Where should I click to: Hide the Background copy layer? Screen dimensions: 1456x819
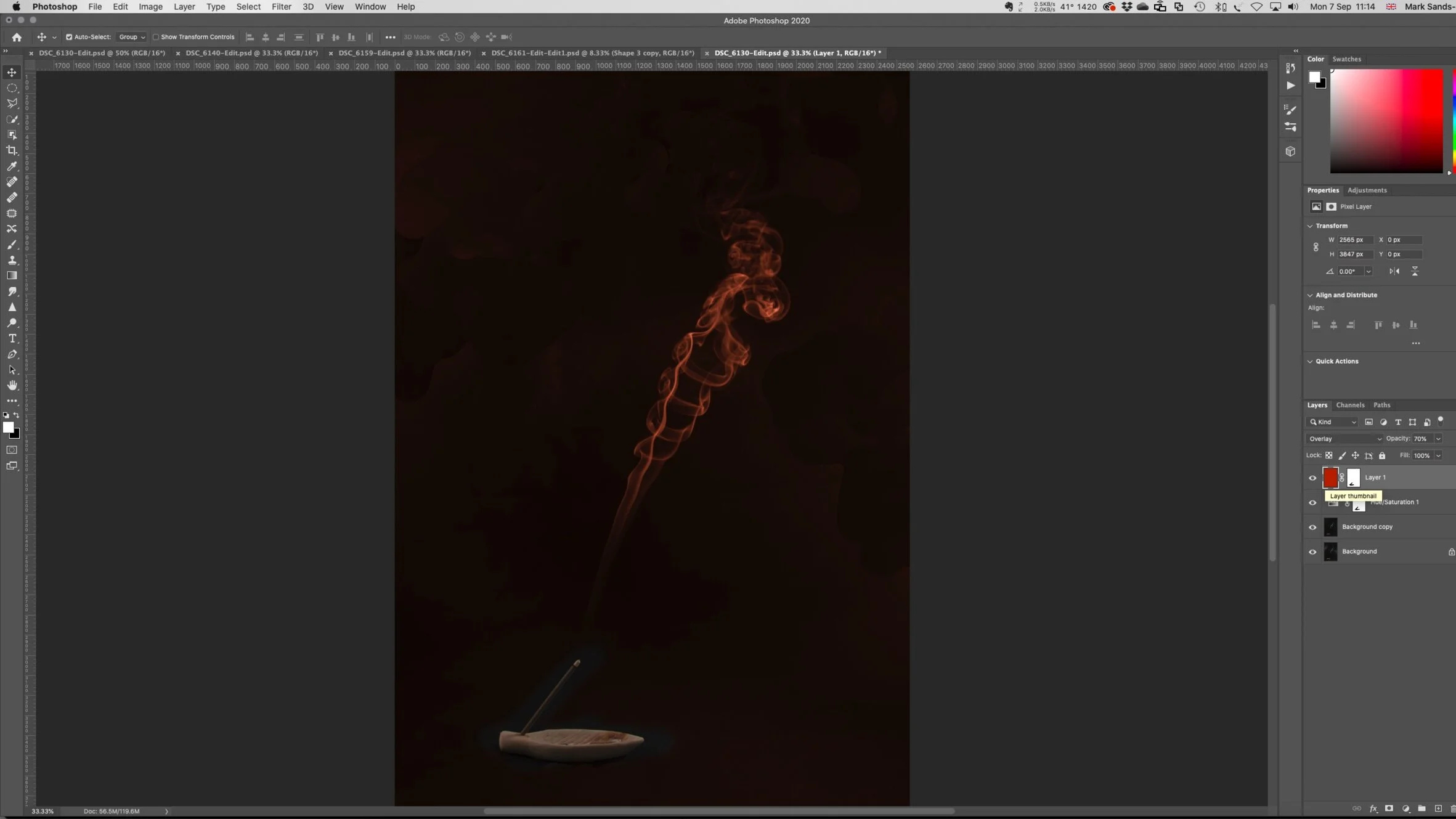[1312, 527]
